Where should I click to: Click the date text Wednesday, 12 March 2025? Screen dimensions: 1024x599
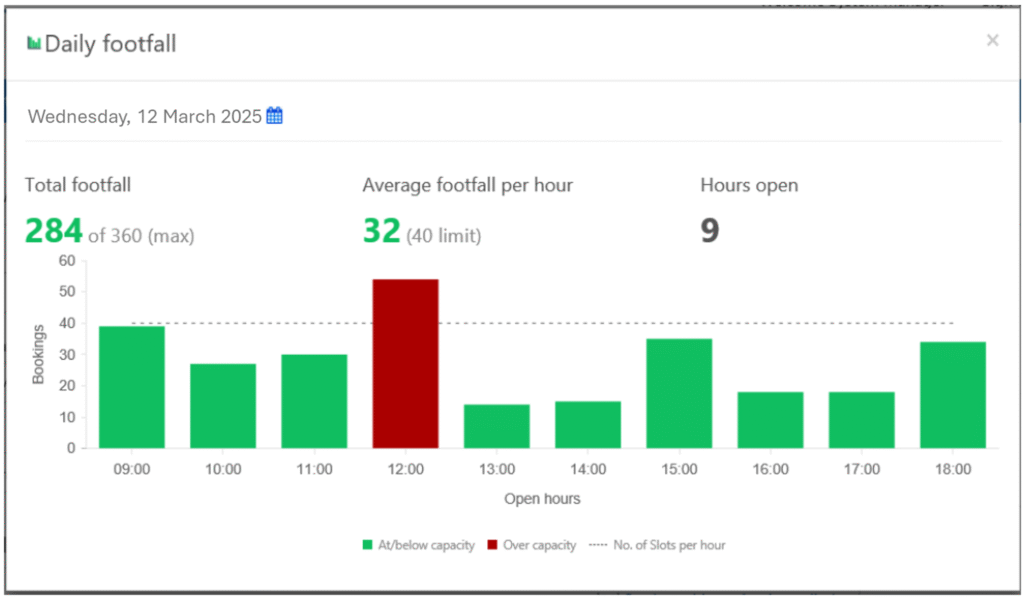[144, 116]
